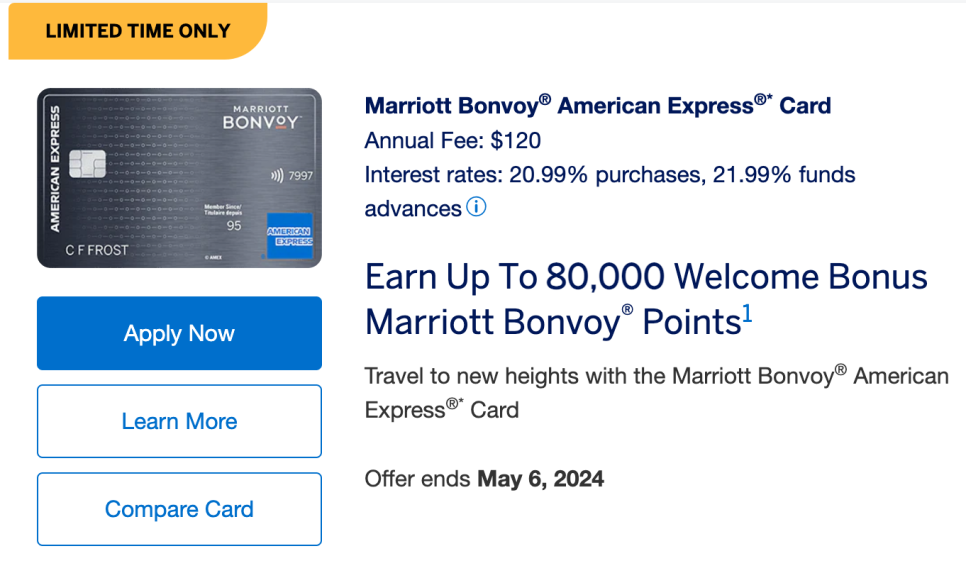Screen dimensions: 966x573
Task: Click the contactless payment symbol on card
Action: pos(277,176)
